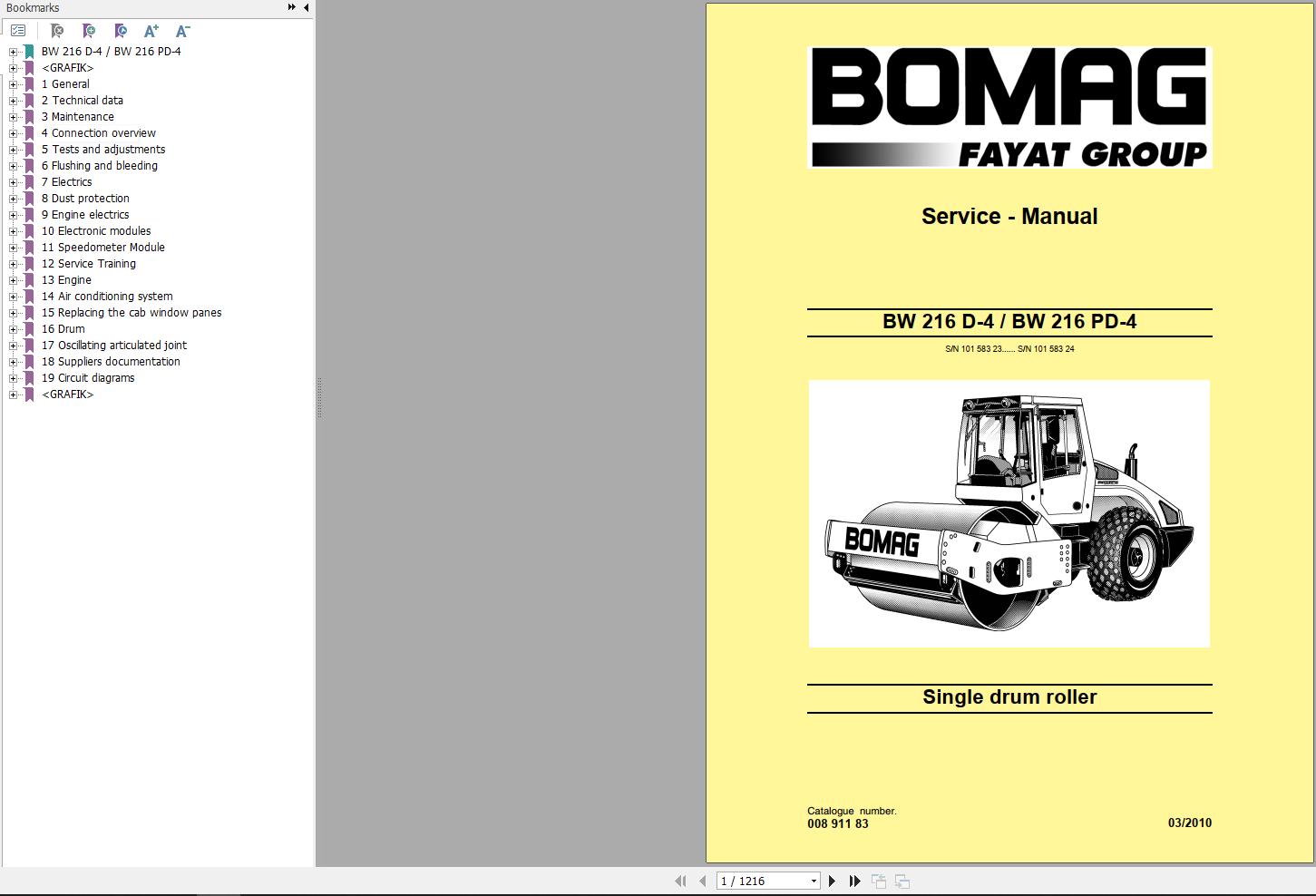This screenshot has height=896, width=1316.
Task: Click the double-arrow panel options control
Action: pyautogui.click(x=291, y=6)
